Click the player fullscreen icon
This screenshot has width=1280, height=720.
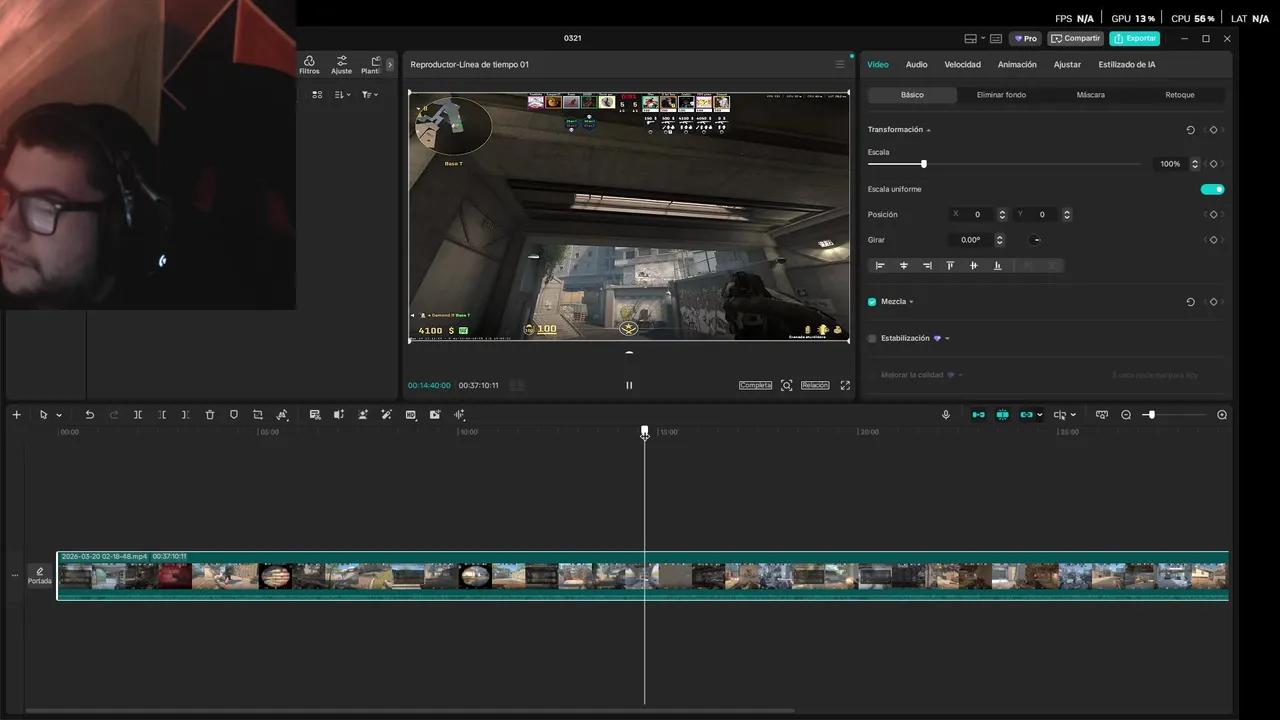[x=845, y=385]
